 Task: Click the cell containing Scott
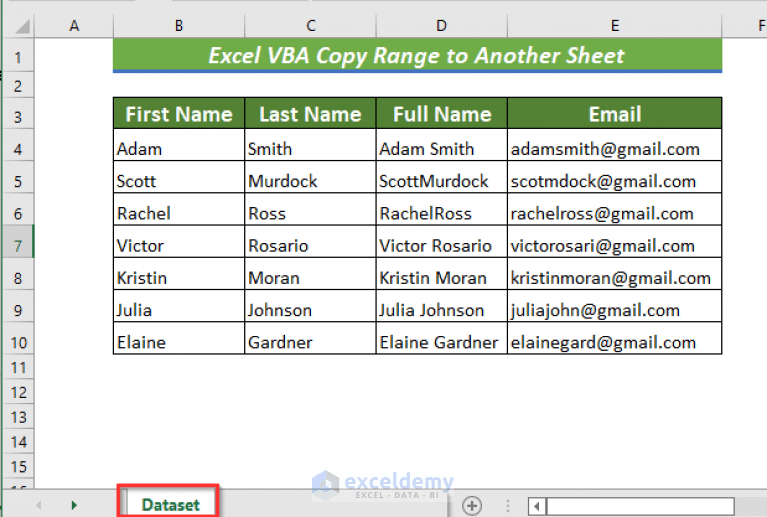(x=179, y=177)
